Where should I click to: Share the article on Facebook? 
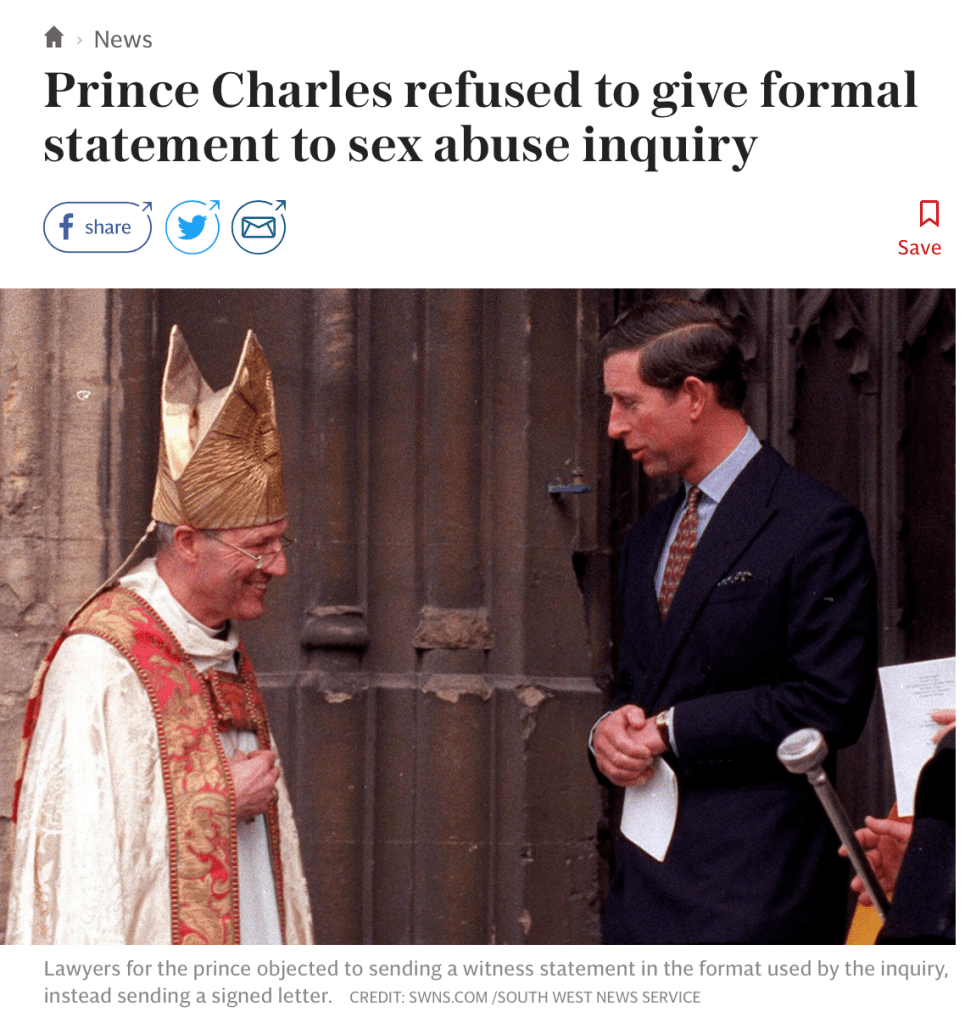pyautogui.click(x=98, y=227)
